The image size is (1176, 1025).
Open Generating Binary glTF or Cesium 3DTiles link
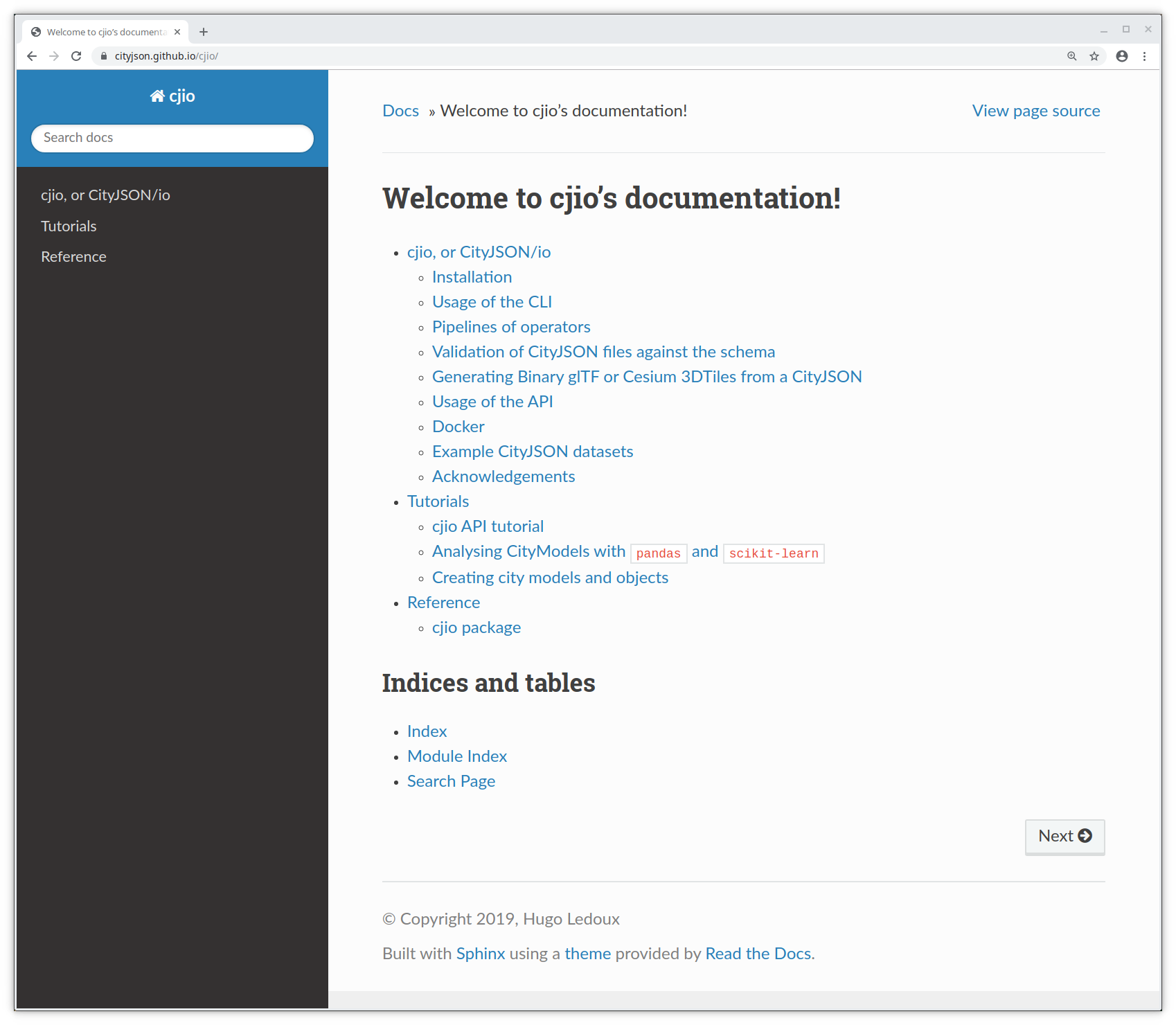[x=648, y=377]
